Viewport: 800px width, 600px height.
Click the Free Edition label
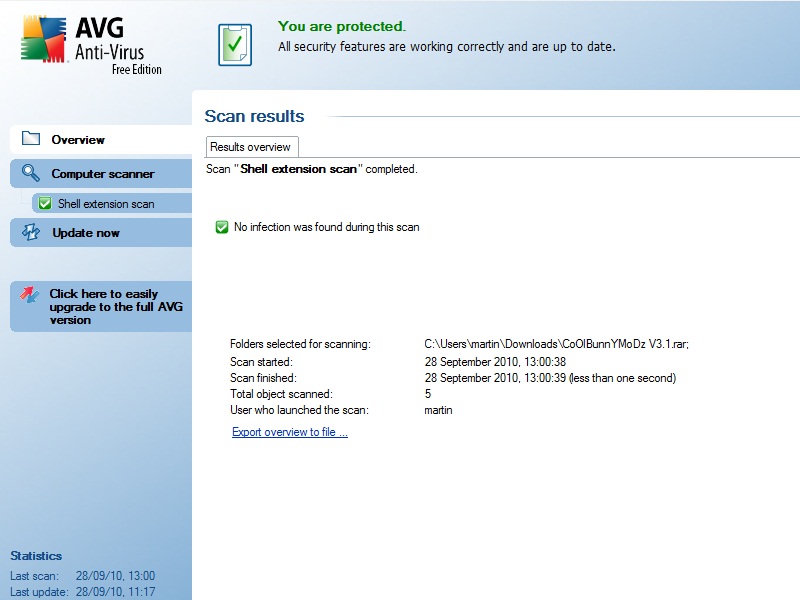pos(137,69)
